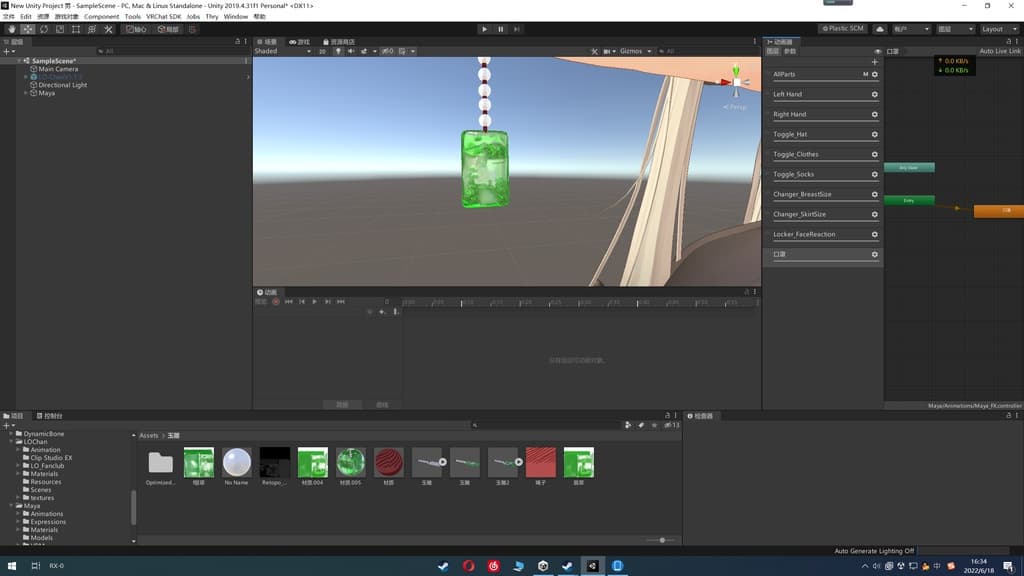Adjust the asset thumbnail size slider
Screen dimensions: 1024x576
coord(660,540)
